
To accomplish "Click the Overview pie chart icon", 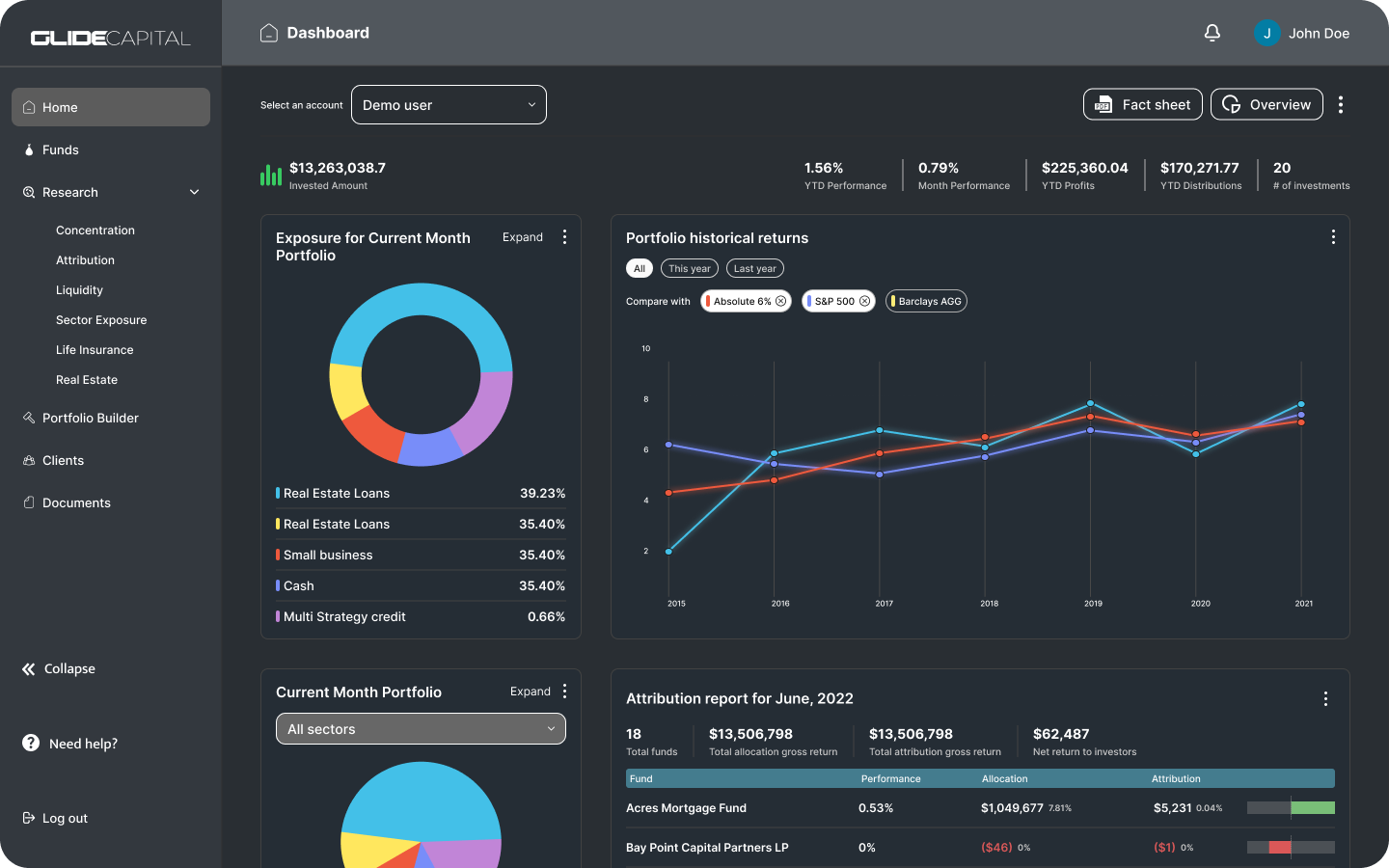I will click(x=1231, y=104).
